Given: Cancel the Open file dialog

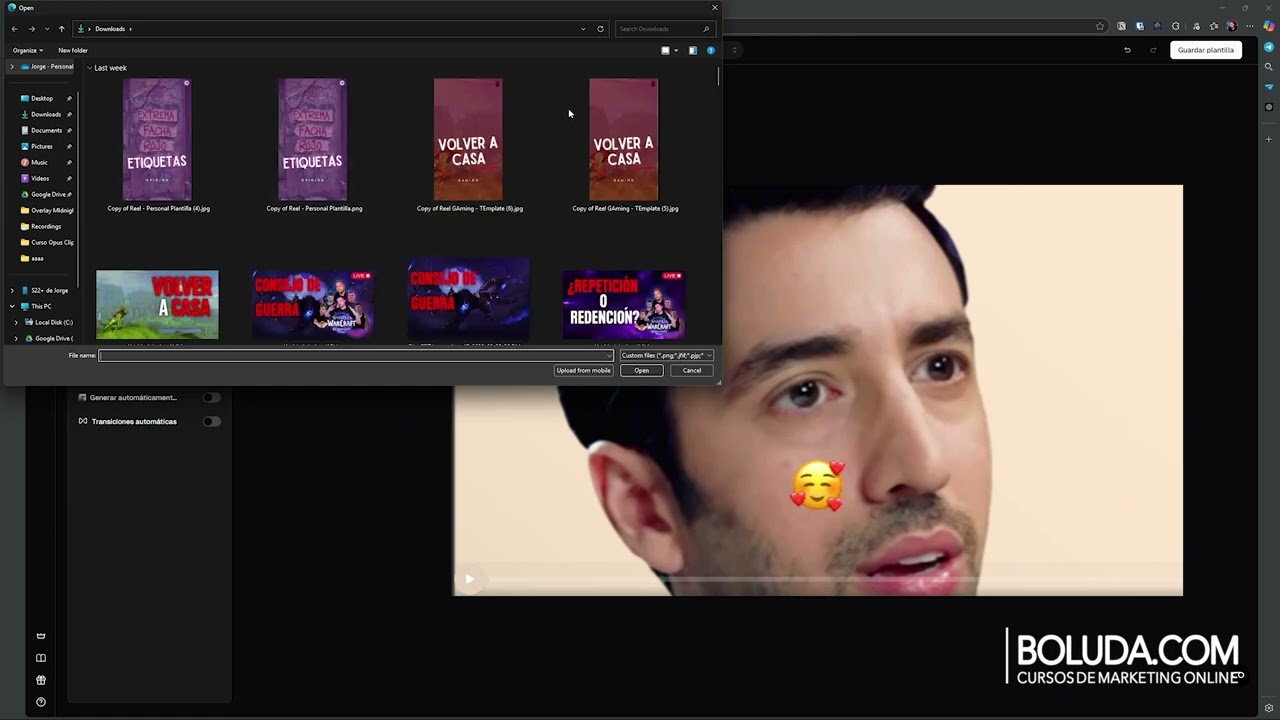Looking at the screenshot, I should [x=692, y=370].
